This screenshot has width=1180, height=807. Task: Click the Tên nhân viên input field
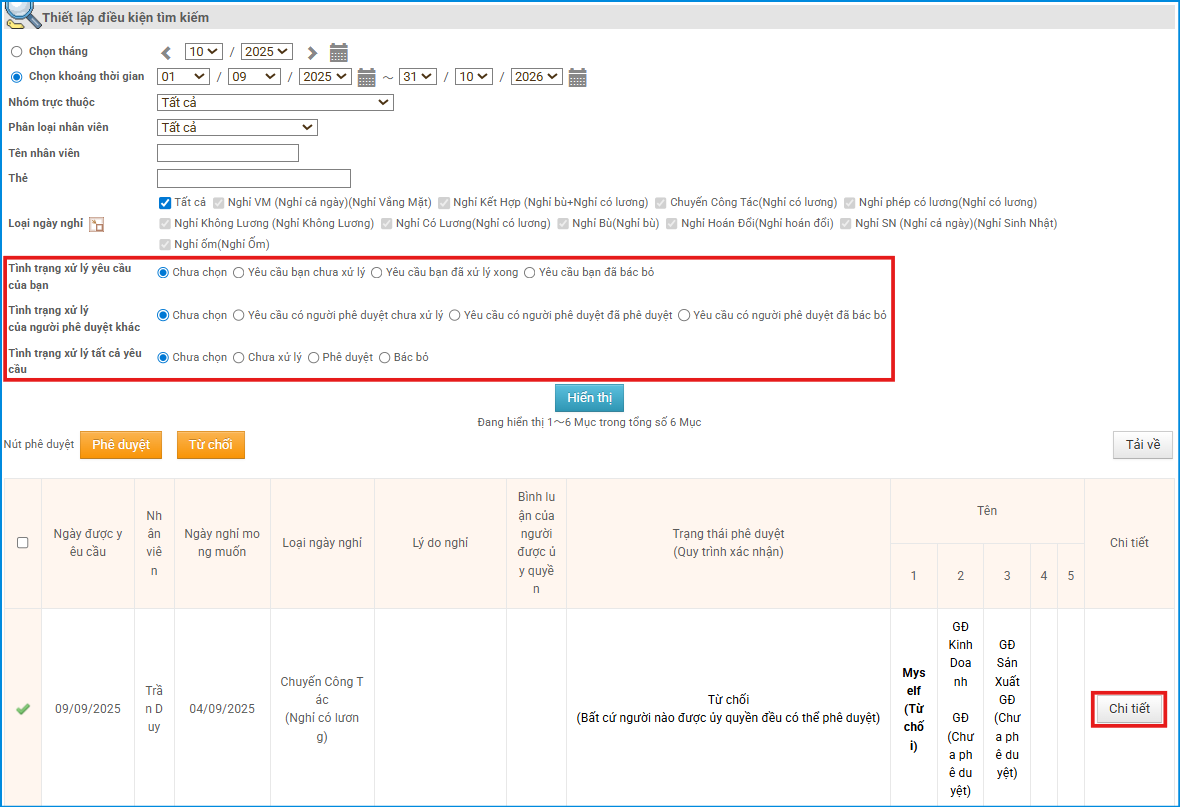pyautogui.click(x=228, y=153)
